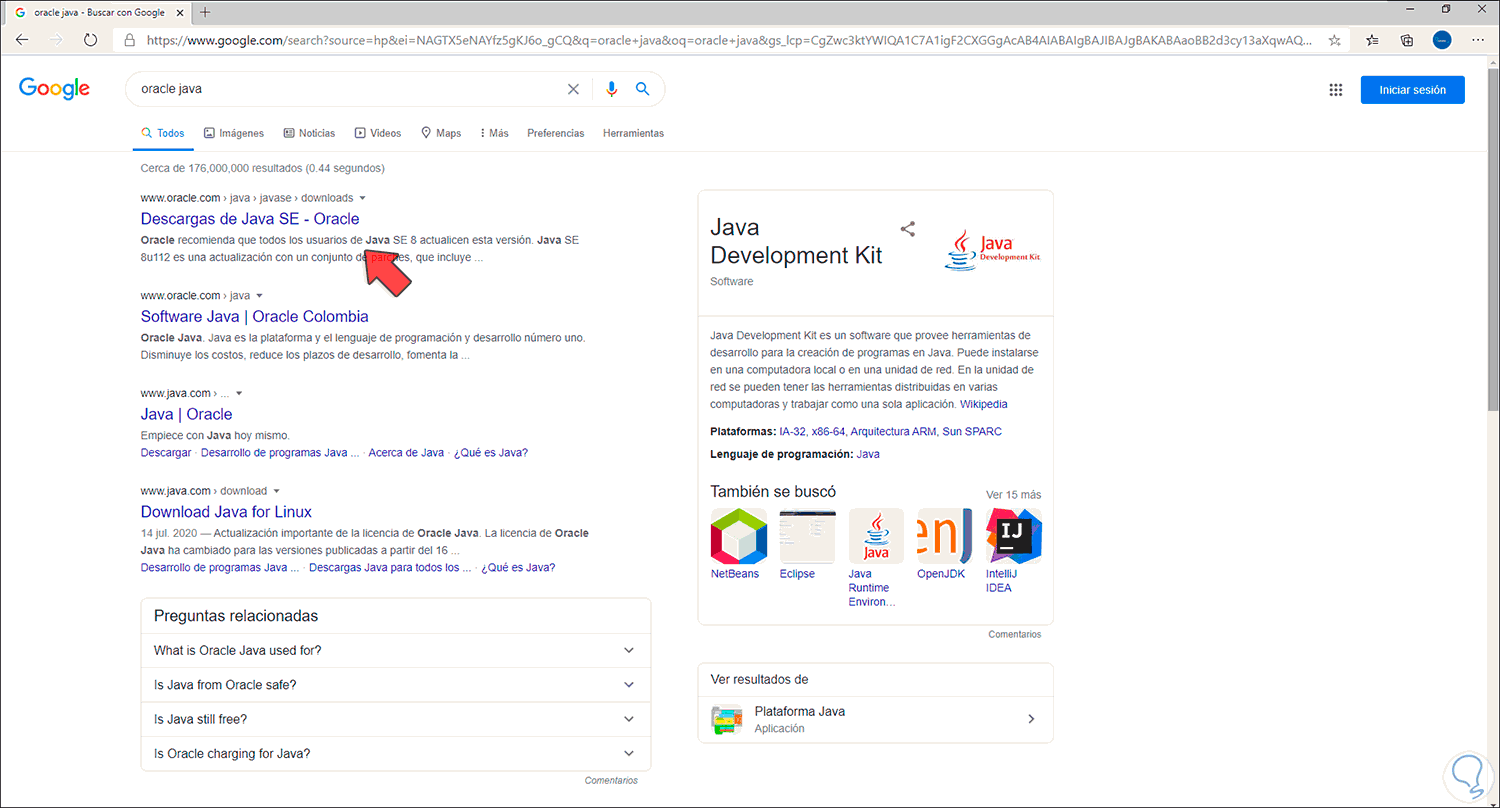Open the 'Java | Oracle' result
The height and width of the screenshot is (808, 1500).
point(186,414)
